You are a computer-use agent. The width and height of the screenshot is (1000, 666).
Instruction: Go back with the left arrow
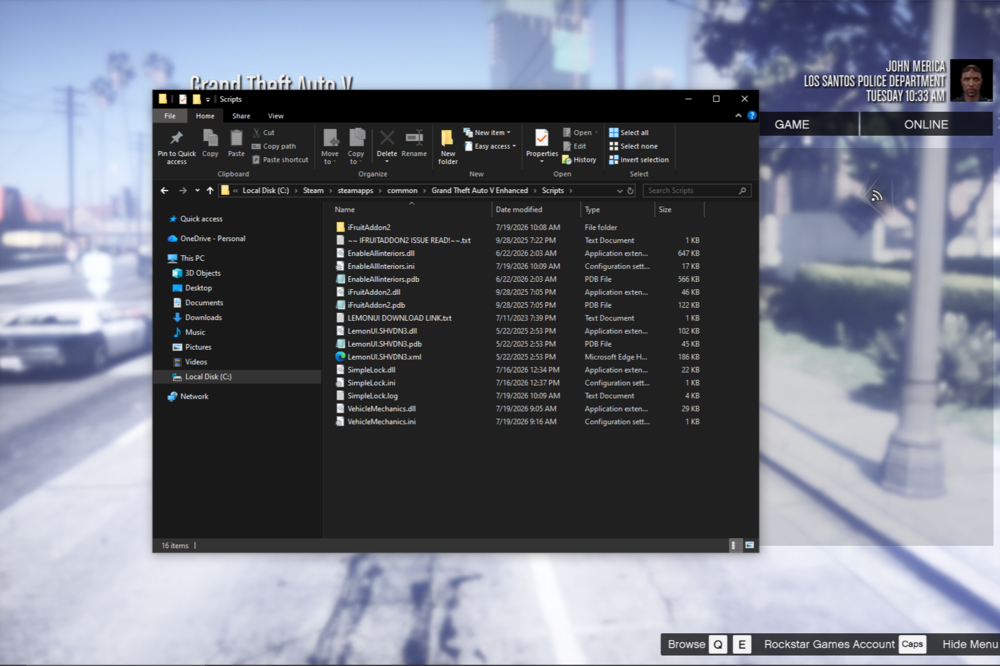165,191
